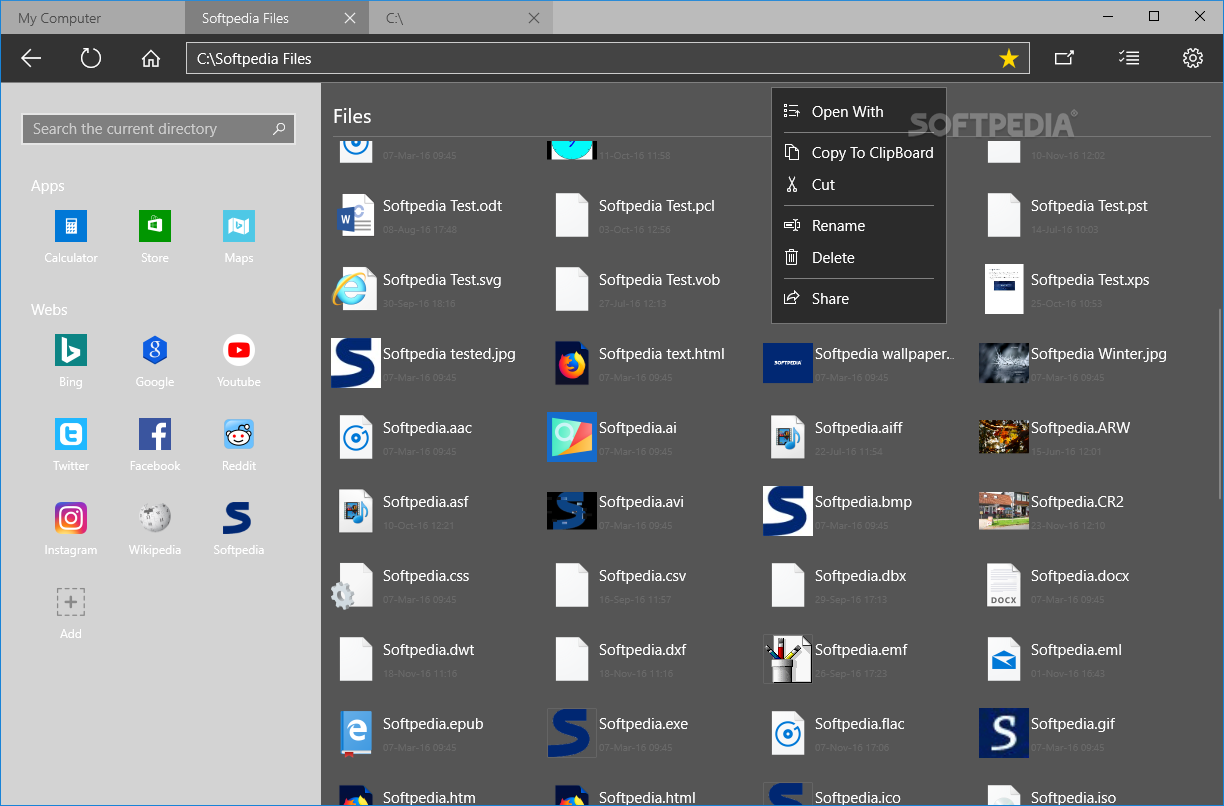Click the Softpedia.dxf file name
This screenshot has height=806, width=1224.
pyautogui.click(x=643, y=650)
